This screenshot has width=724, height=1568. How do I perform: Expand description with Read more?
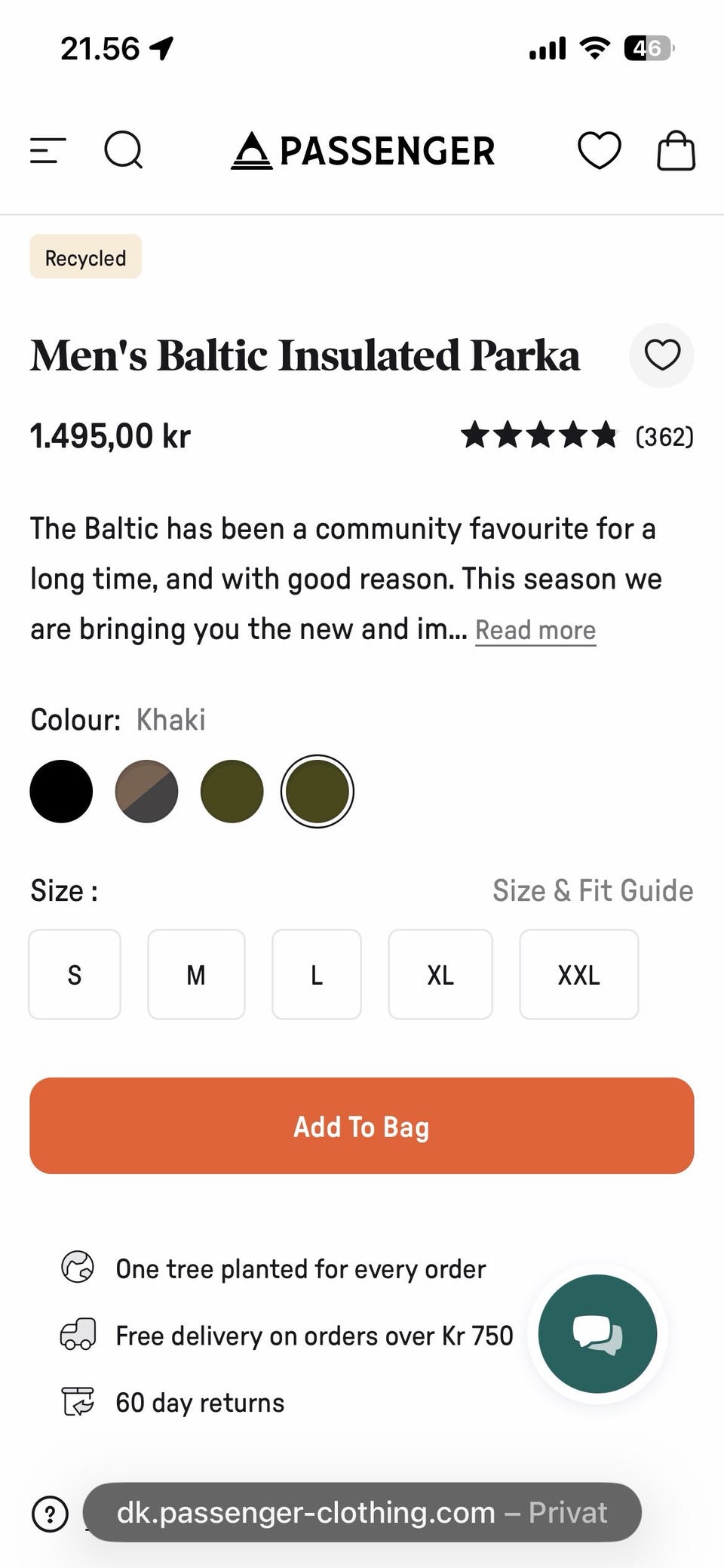coord(535,630)
